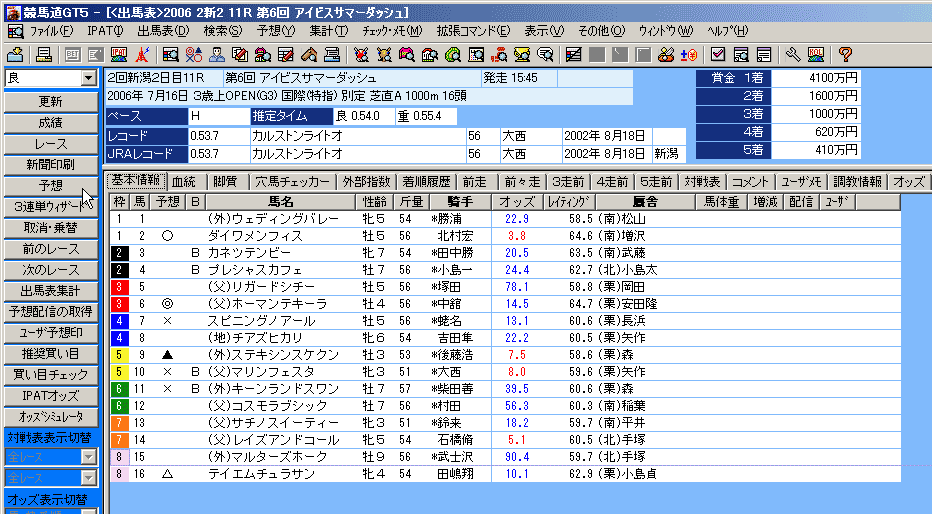
Task: Click the BET toolbar icon
Action: [x=72, y=54]
